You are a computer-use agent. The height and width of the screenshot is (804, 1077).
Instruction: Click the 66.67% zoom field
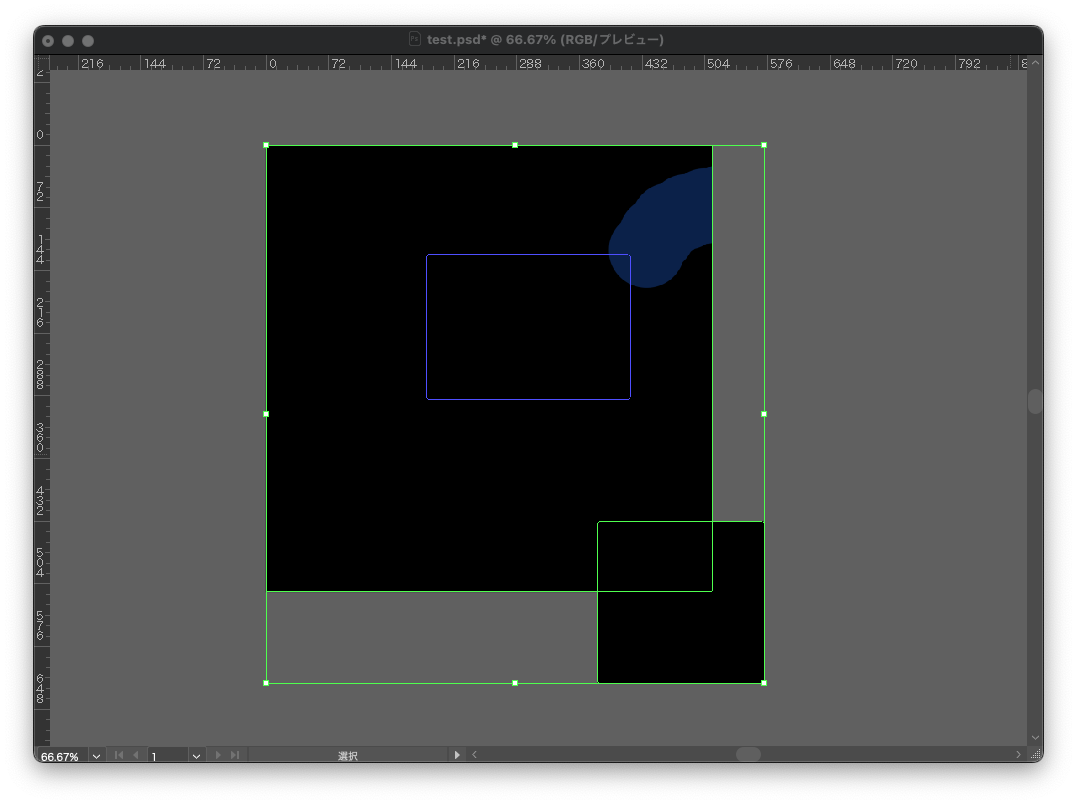tap(61, 756)
